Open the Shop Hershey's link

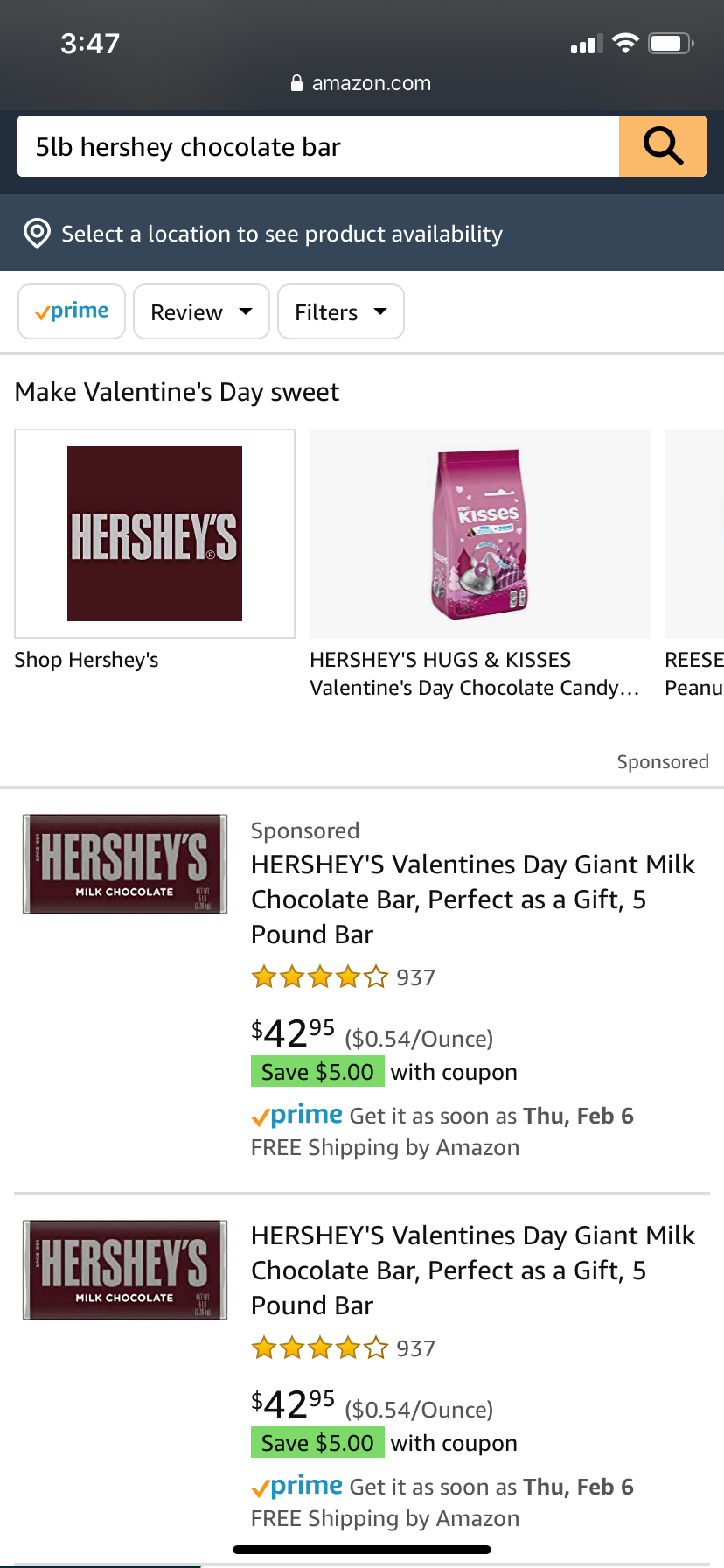(87, 660)
